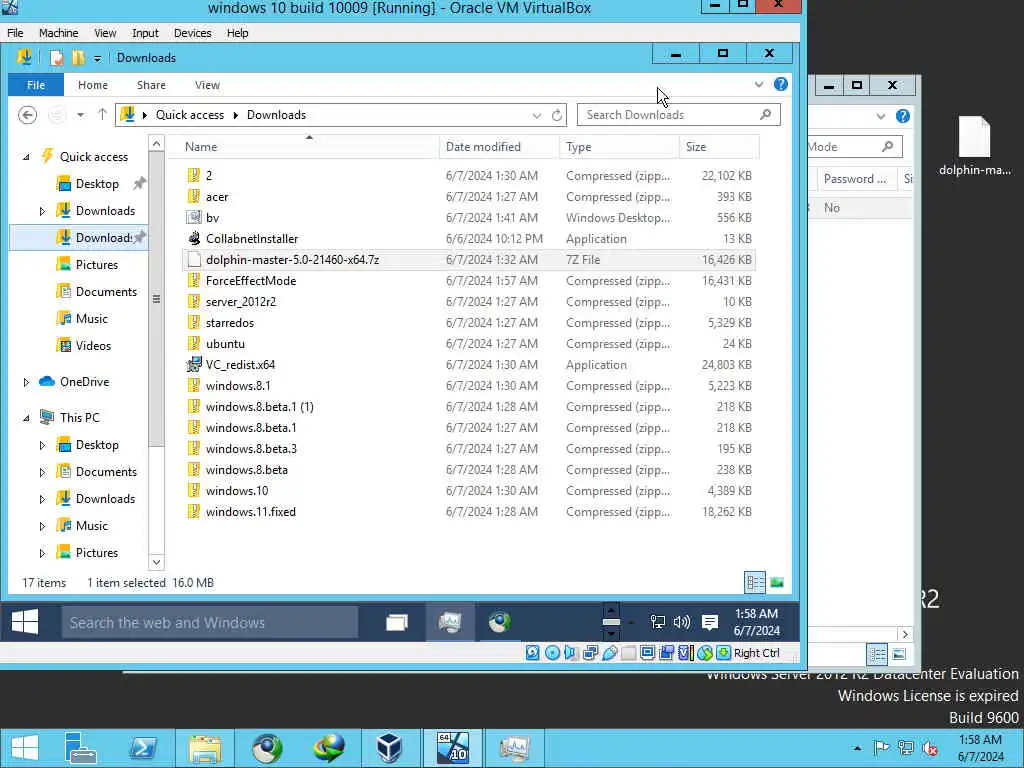Viewport: 1024px width, 768px height.
Task: Open the VirtualBox File menu
Action: [x=15, y=33]
